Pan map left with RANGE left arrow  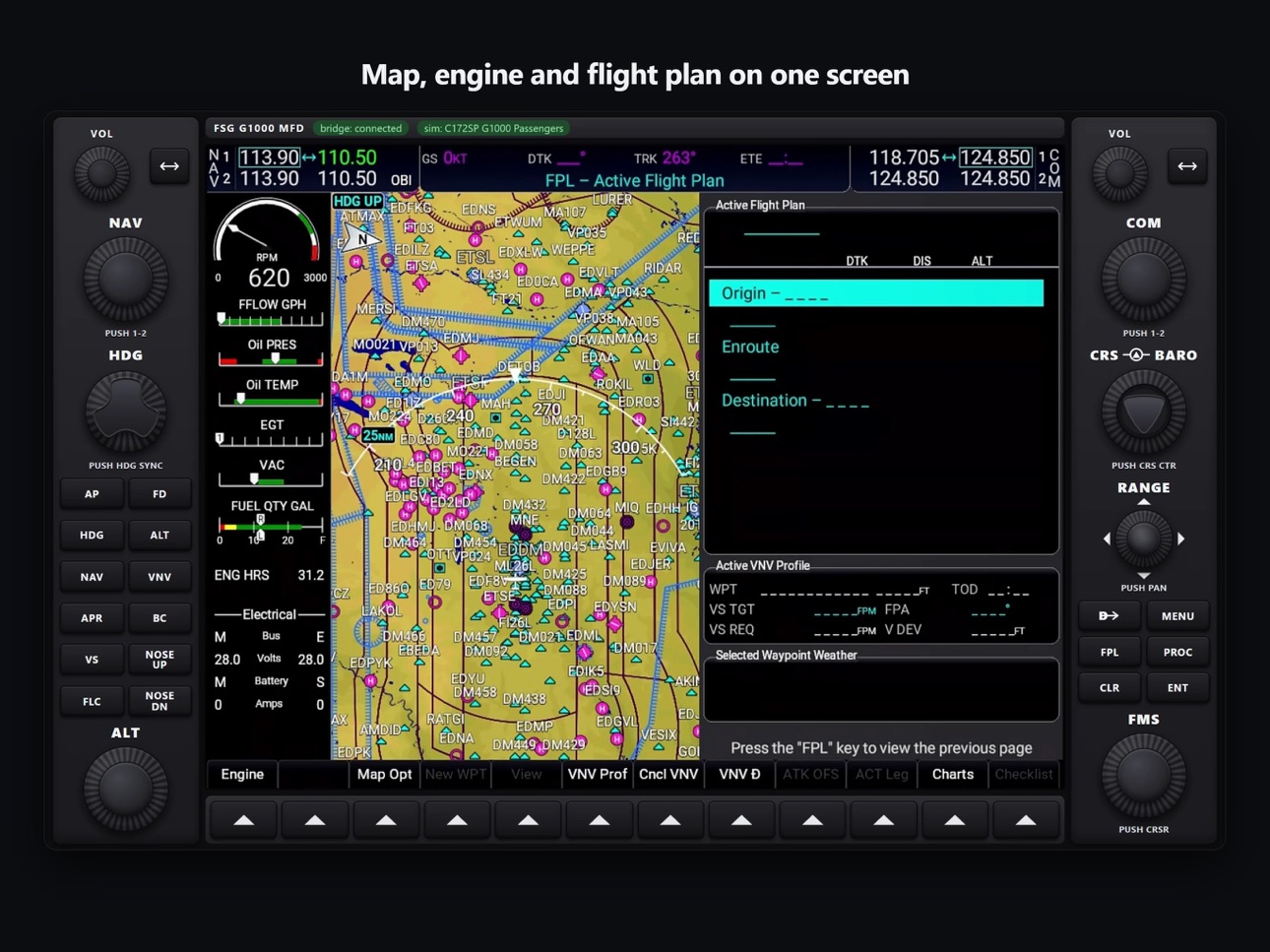tap(1107, 539)
